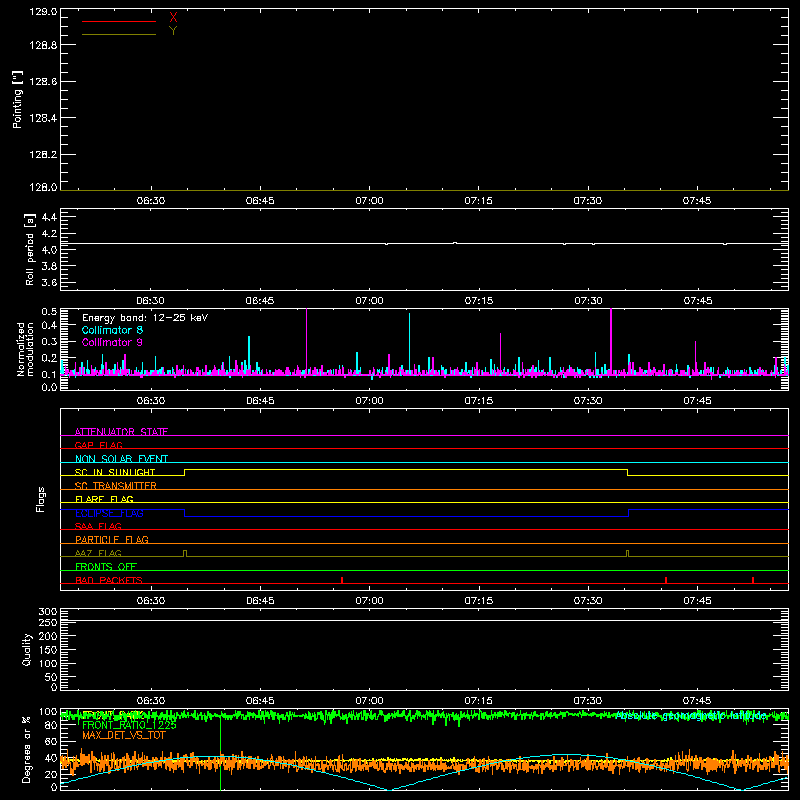Click the 07:00 time label under Pointing panel
Image resolution: width=800 pixels, height=800 pixels.
tap(369, 201)
